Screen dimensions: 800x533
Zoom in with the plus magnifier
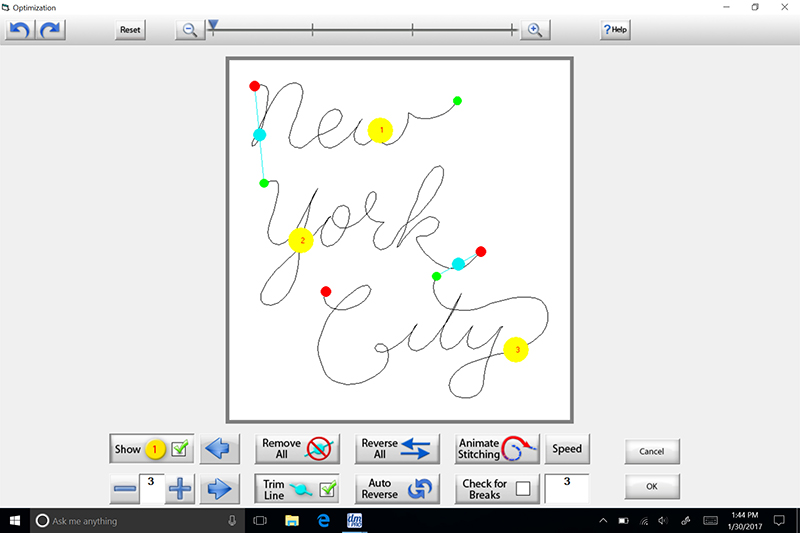pos(534,29)
